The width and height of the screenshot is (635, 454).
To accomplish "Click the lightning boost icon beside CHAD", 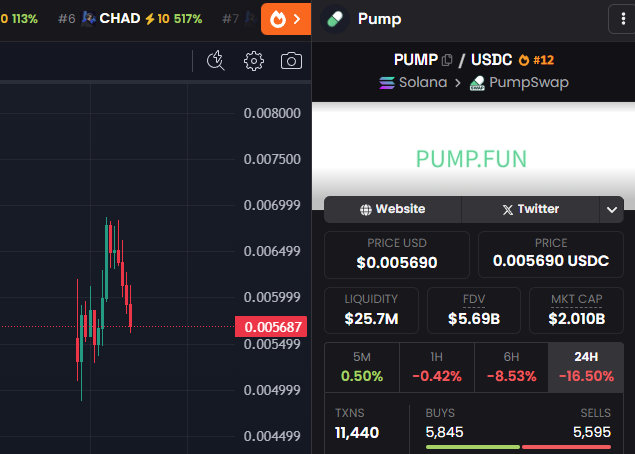I will point(150,19).
